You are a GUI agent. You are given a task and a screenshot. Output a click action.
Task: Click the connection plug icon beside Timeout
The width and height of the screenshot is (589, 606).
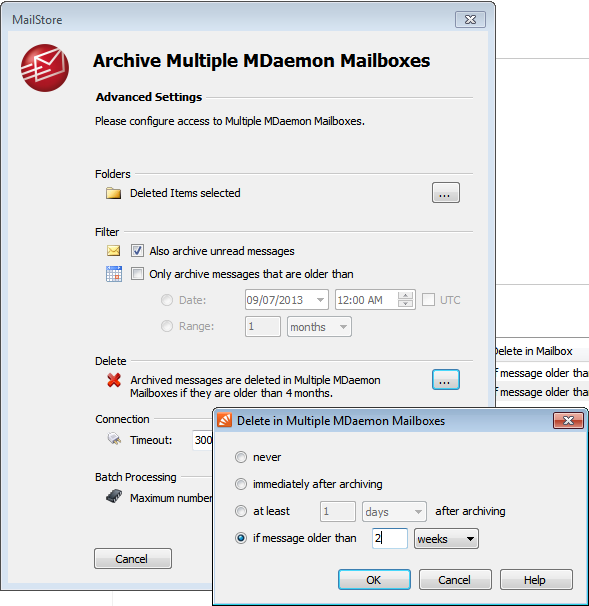[114, 439]
